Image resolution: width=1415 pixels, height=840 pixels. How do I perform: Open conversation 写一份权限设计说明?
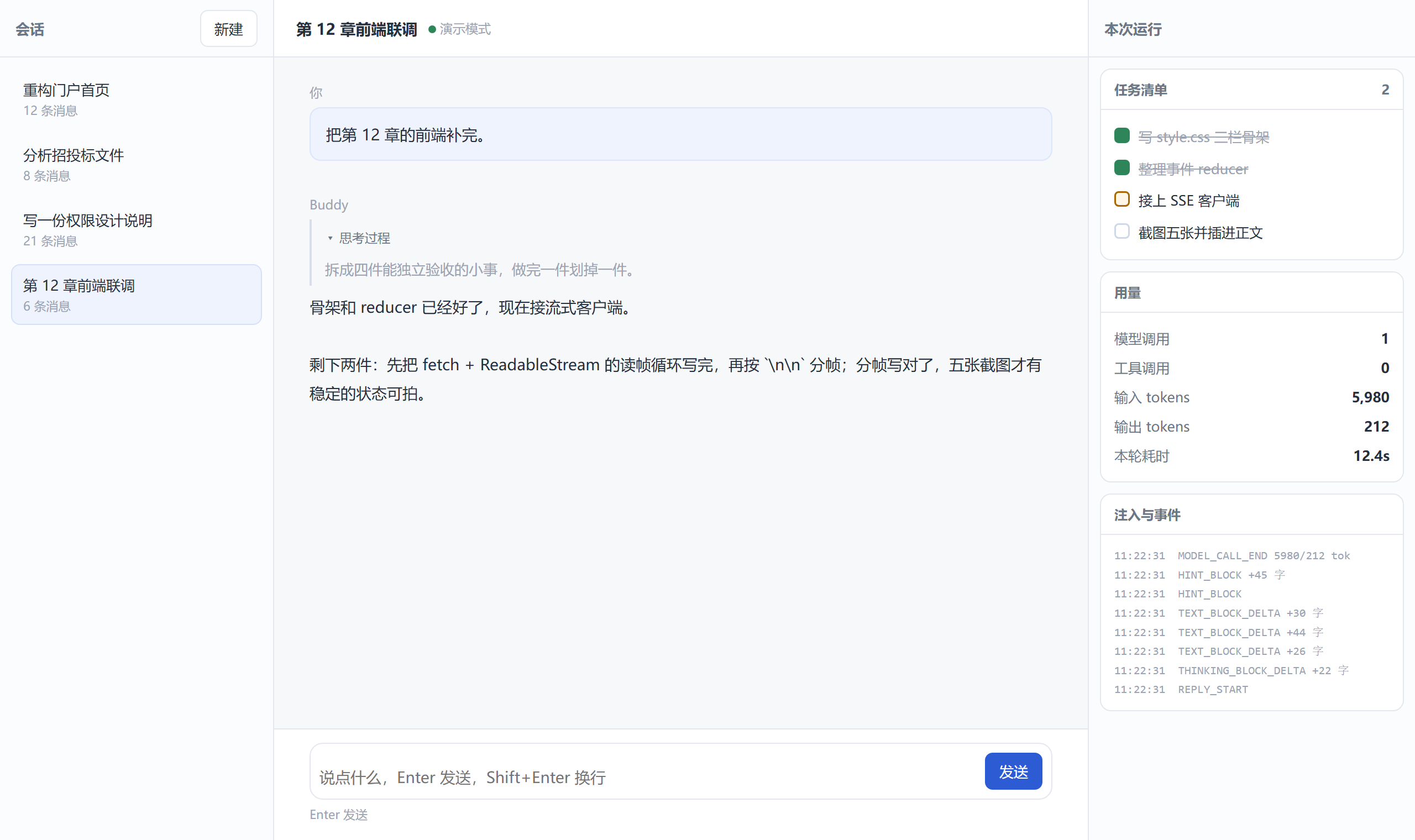click(x=137, y=229)
